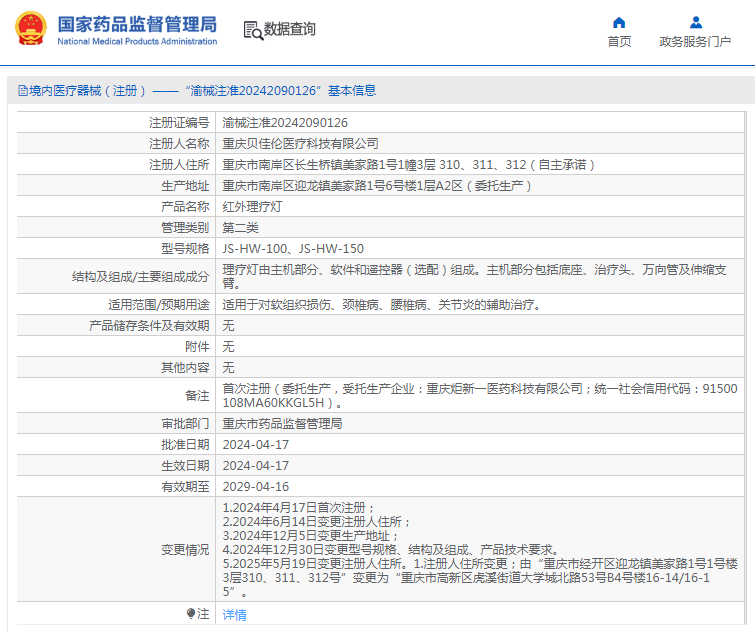The width and height of the screenshot is (755, 632).
Task: Select product name 红外理疗灯
Action: [x=252, y=206]
